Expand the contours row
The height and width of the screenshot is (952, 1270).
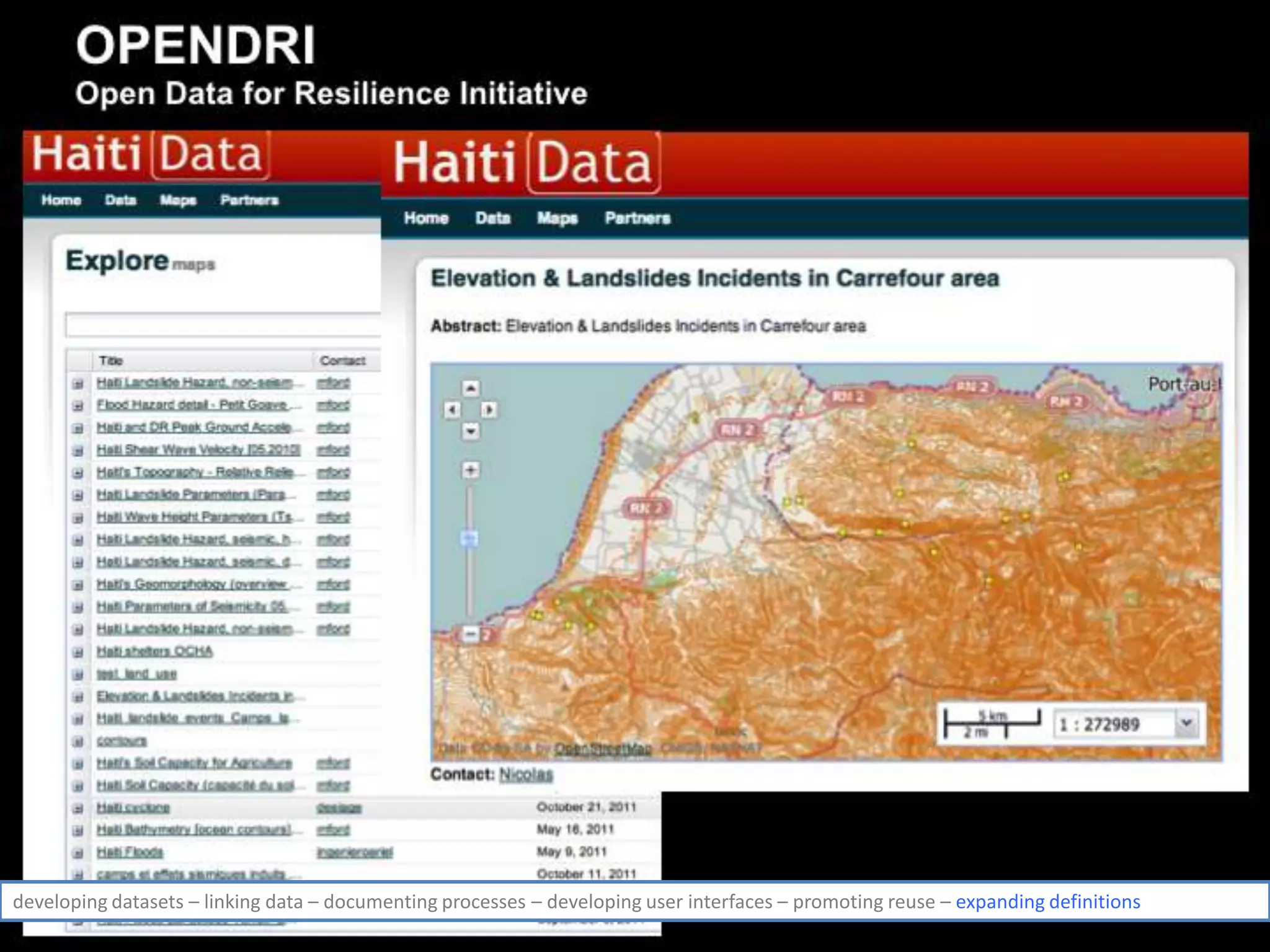[x=78, y=741]
